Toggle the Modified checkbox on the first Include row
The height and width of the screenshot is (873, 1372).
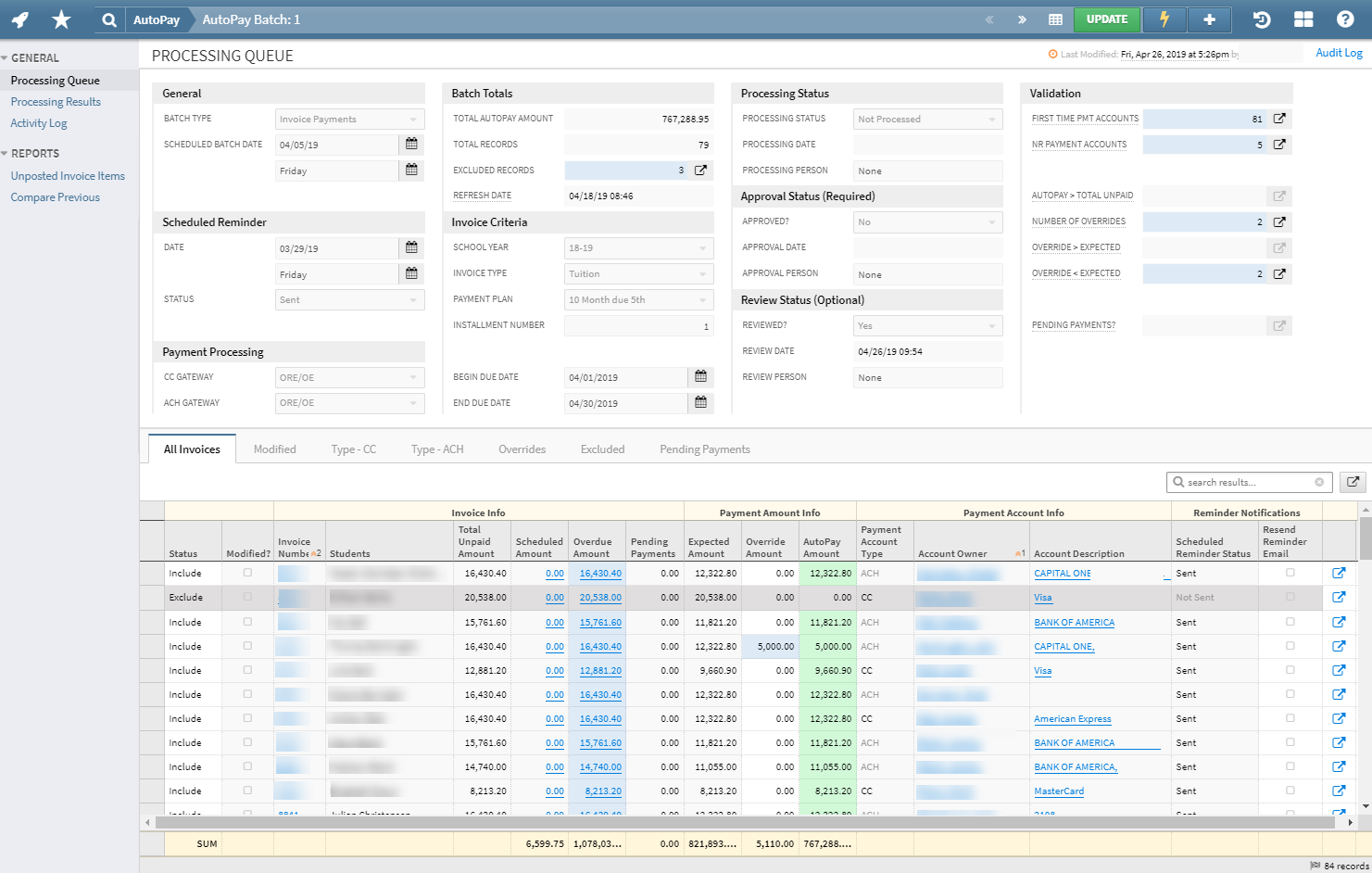(247, 573)
